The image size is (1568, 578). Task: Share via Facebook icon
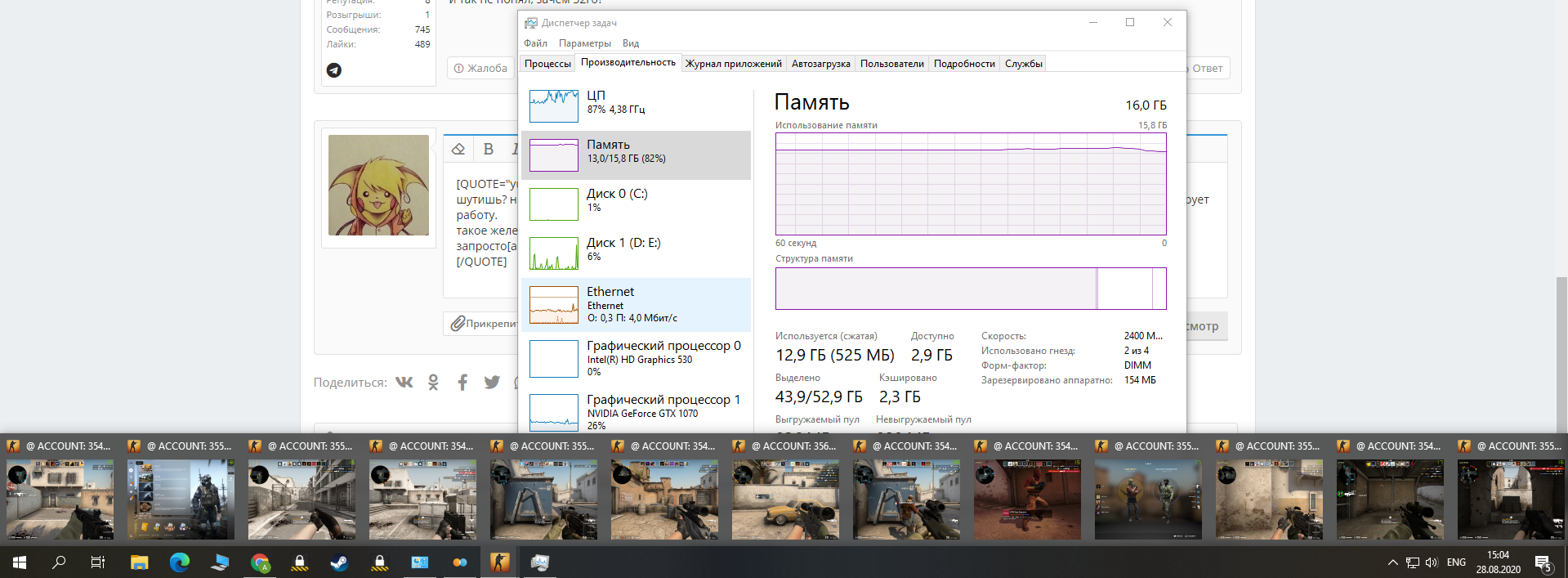coord(462,382)
